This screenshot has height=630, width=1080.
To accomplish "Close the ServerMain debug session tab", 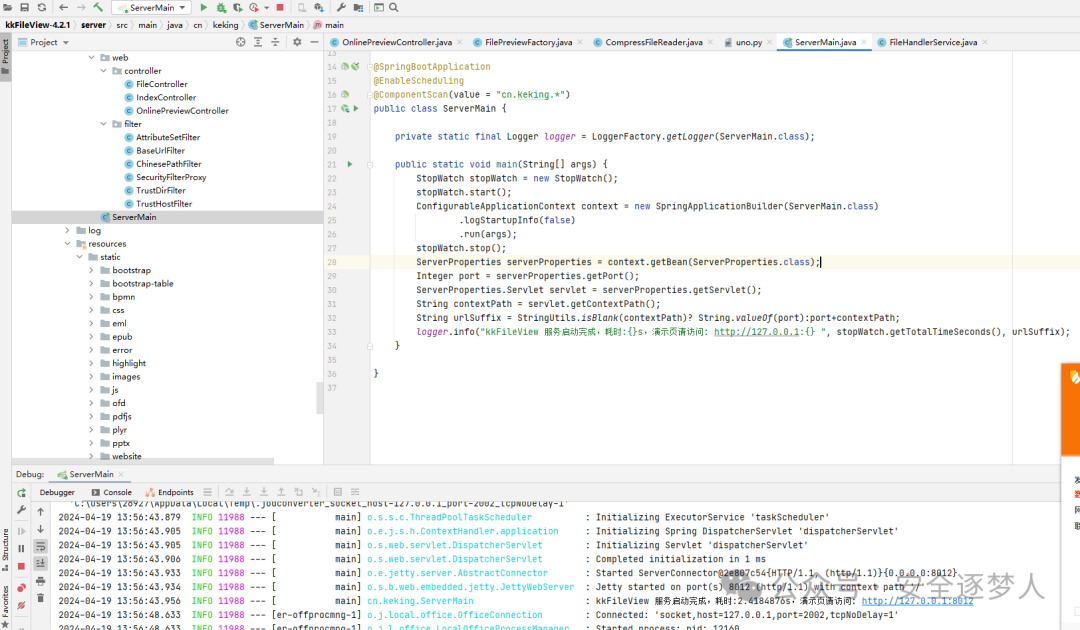I will click(121, 474).
